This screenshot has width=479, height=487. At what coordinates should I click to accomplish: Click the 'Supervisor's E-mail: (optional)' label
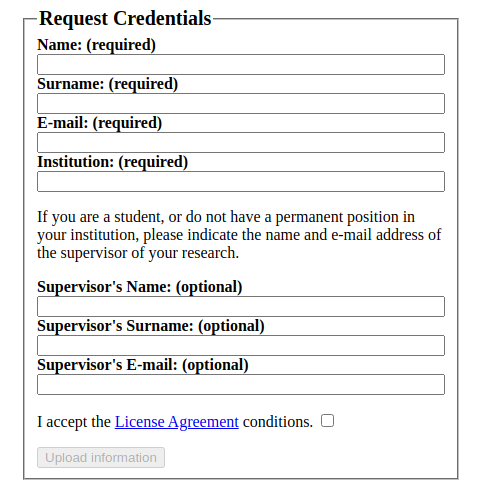coord(143,365)
